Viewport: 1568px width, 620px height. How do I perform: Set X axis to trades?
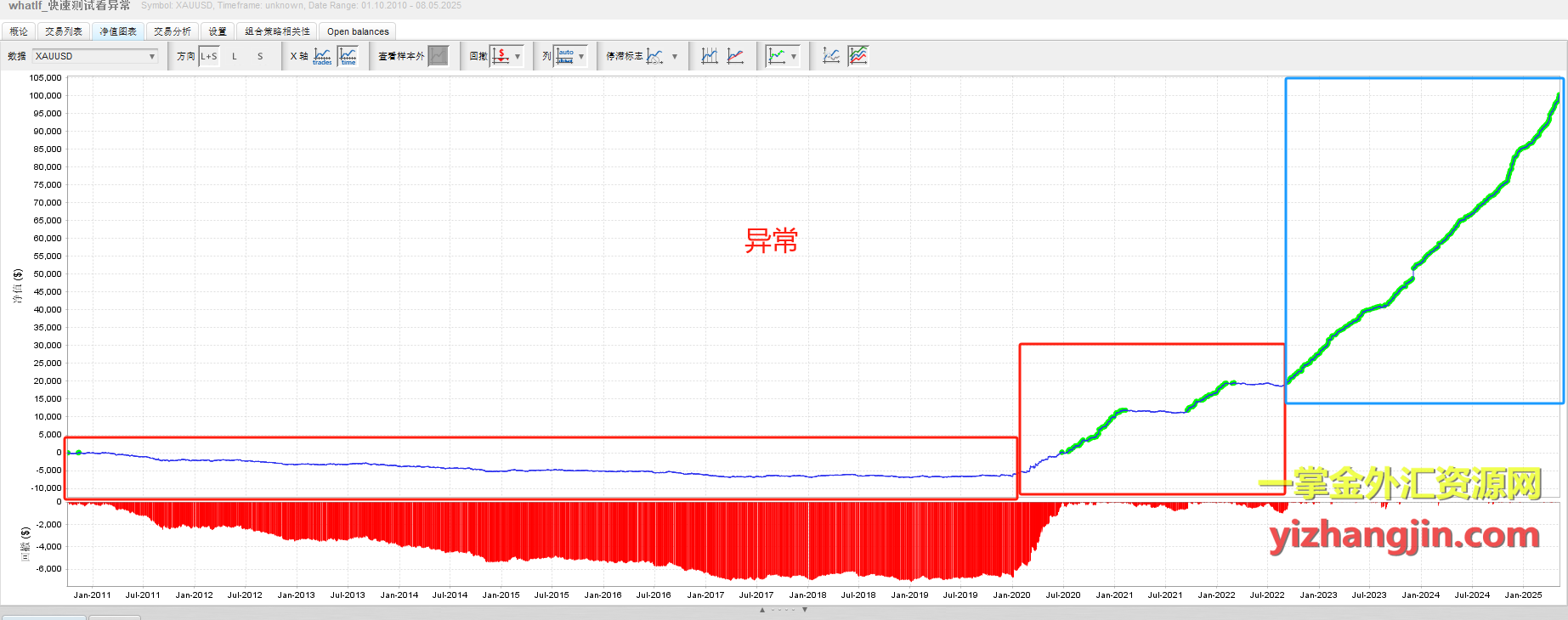322,56
